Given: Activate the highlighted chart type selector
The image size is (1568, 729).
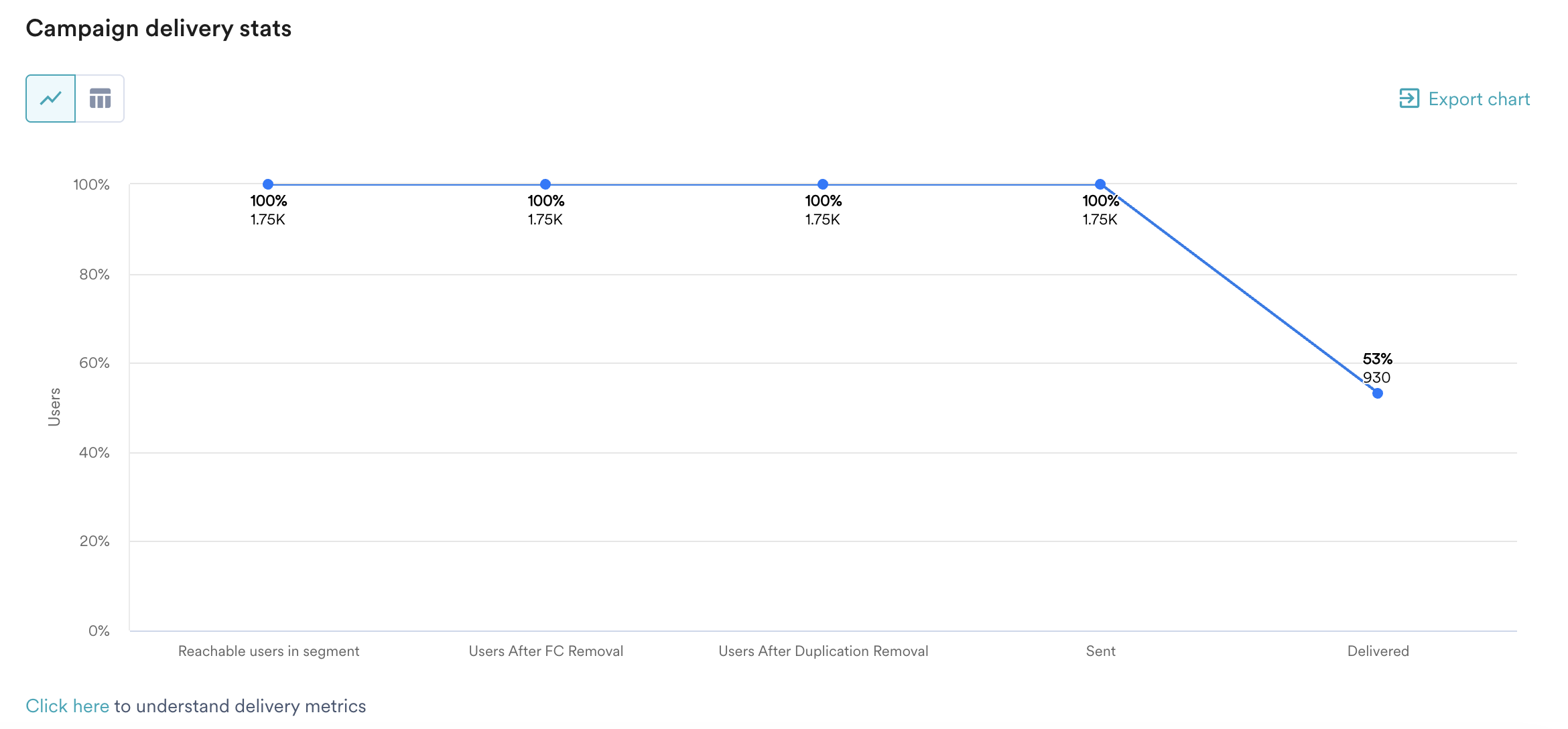Looking at the screenshot, I should (x=49, y=98).
